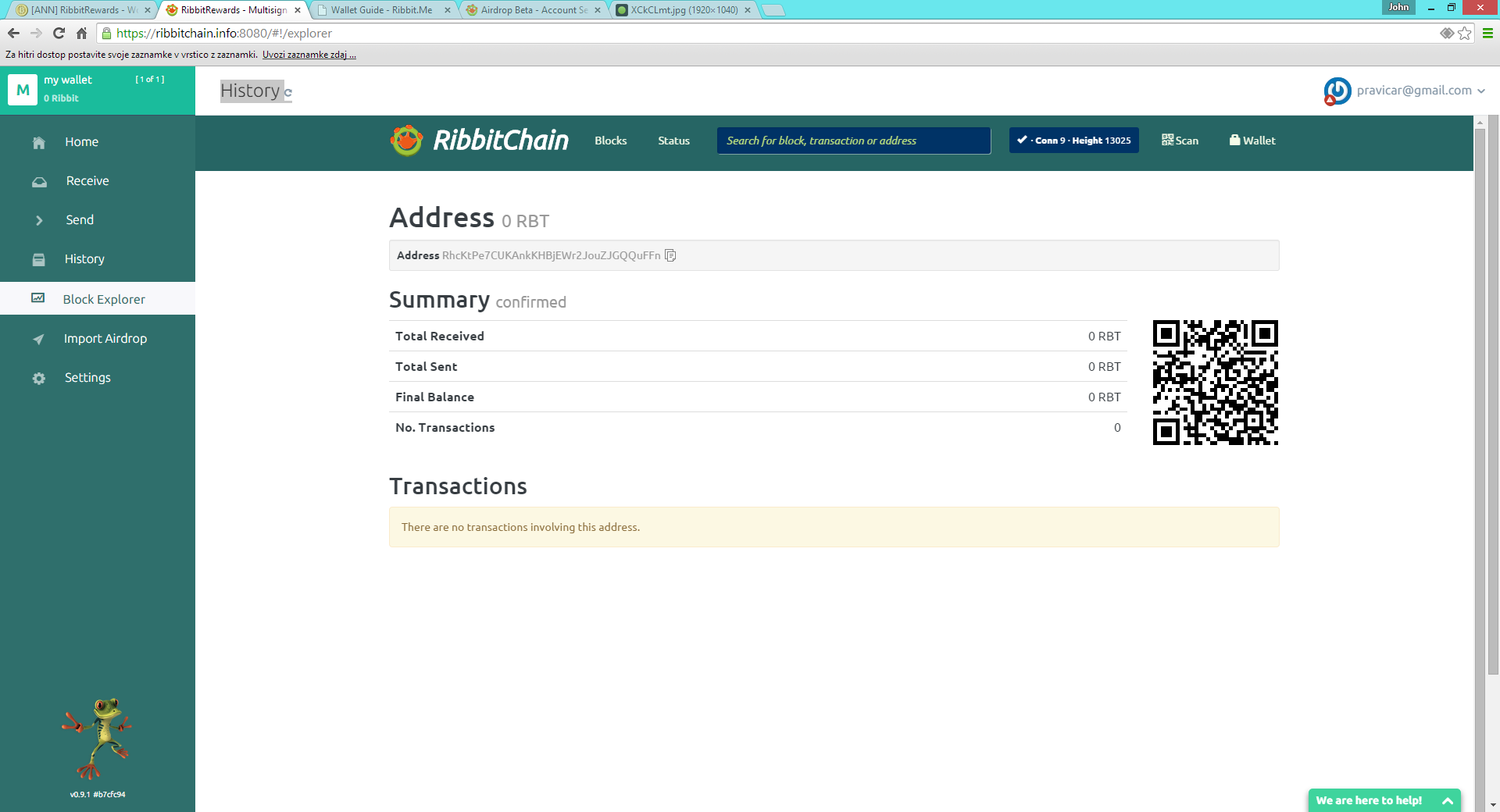
Task: Open the Chrome hamburger menu
Action: pos(1487,33)
